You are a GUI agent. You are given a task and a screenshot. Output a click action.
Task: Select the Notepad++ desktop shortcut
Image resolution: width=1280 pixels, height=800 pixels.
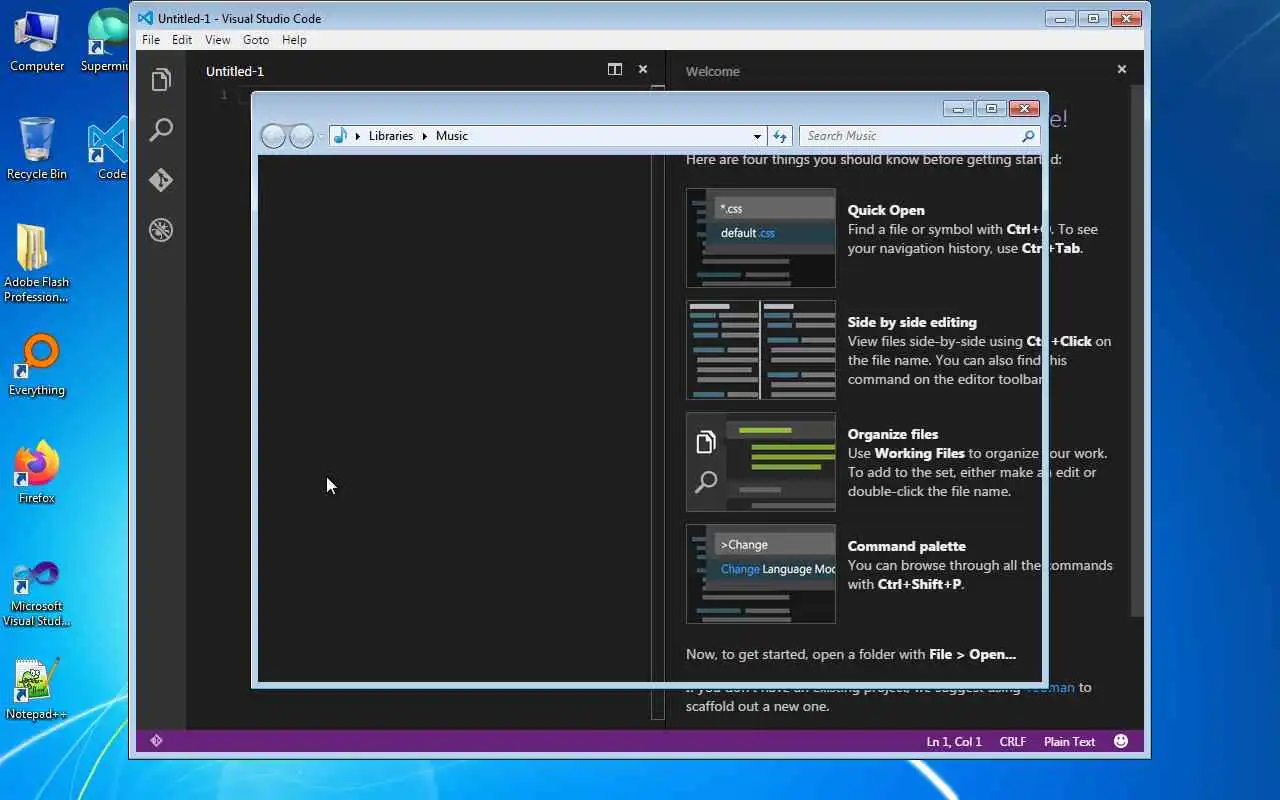point(37,690)
